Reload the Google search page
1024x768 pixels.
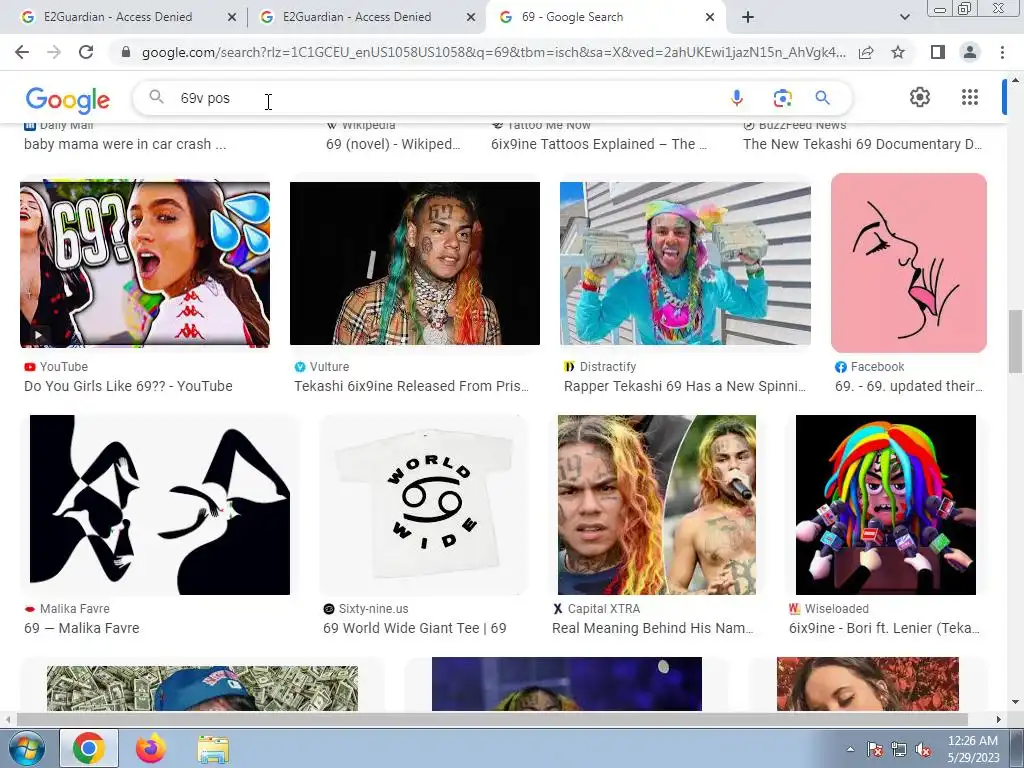click(86, 52)
